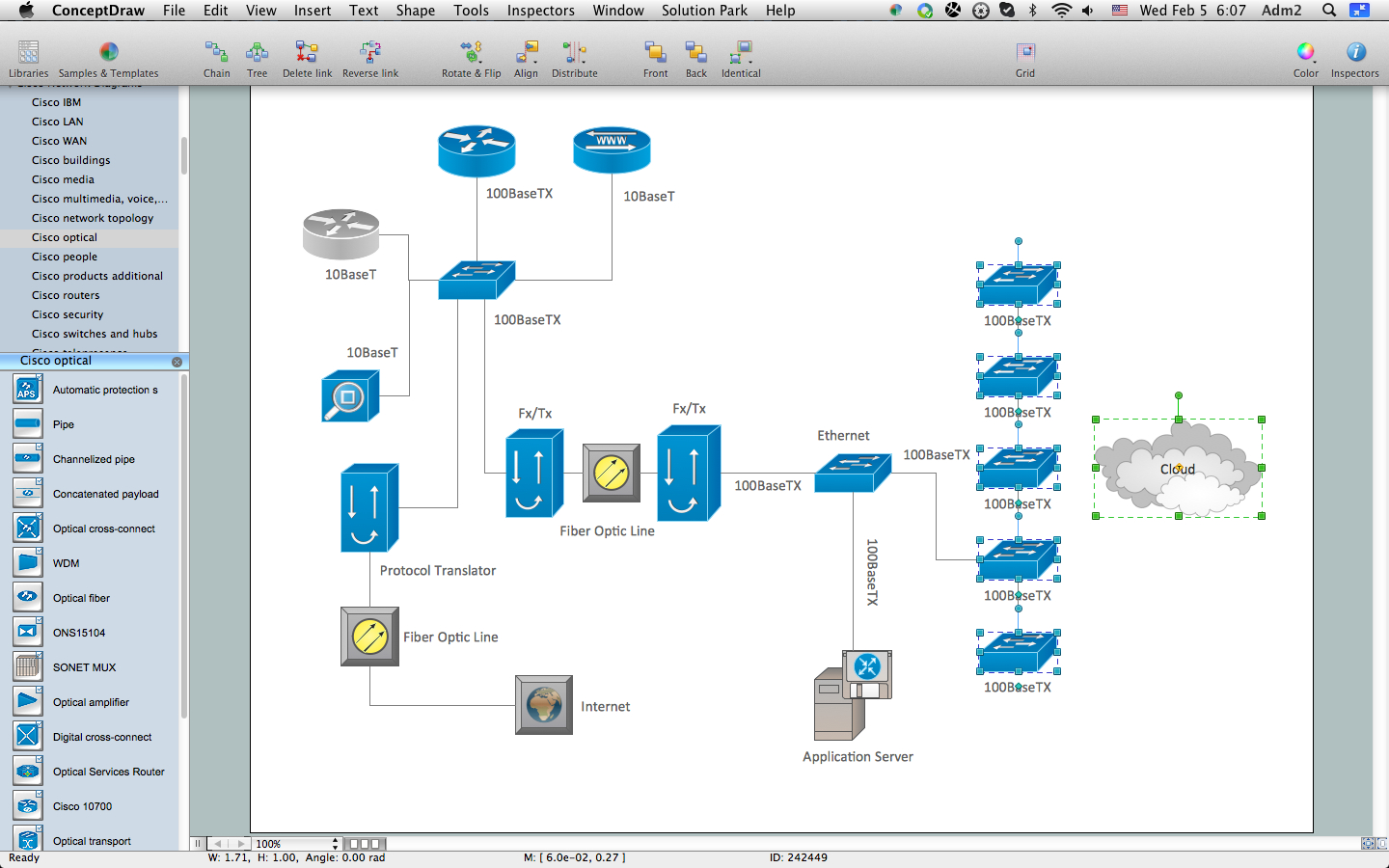Click the Bluetooth menu bar icon
Viewport: 1389px width, 868px height.
[x=1033, y=11]
